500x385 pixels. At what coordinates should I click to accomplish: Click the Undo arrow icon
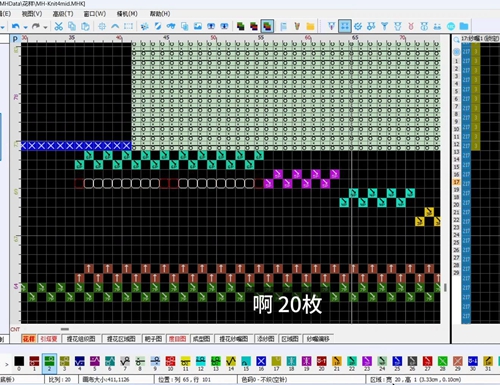pyautogui.click(x=15, y=26)
